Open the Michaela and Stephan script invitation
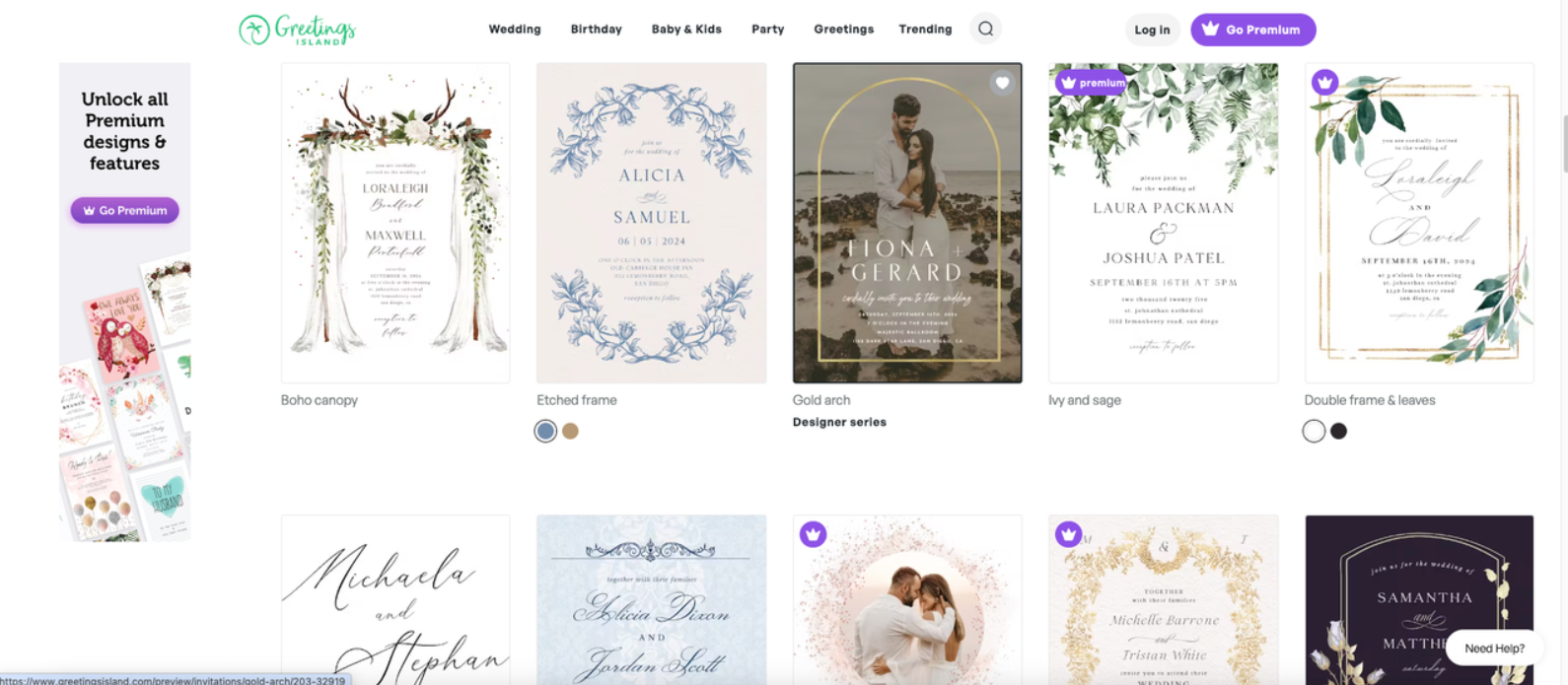 (x=395, y=599)
